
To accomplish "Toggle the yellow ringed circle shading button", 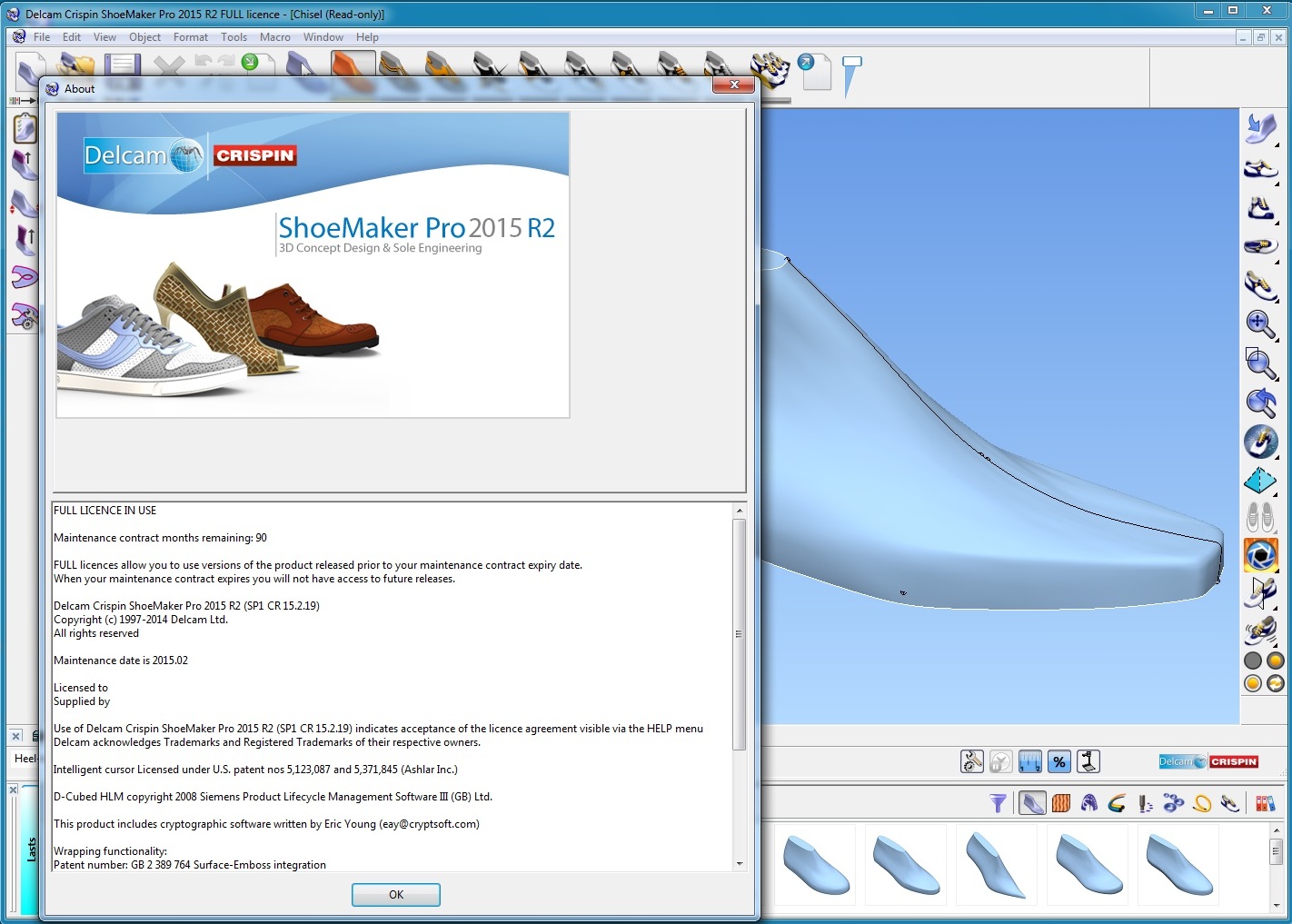I will click(x=1253, y=683).
